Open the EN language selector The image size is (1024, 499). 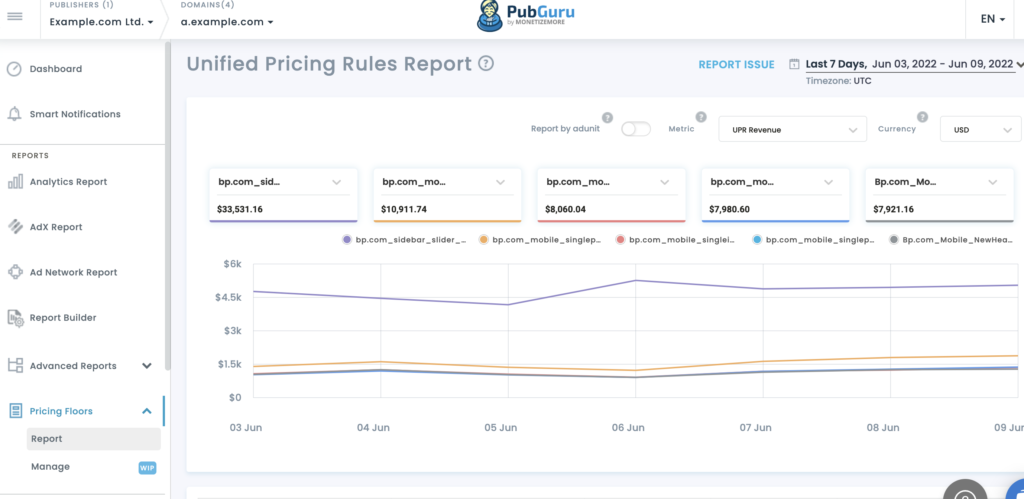pos(993,19)
